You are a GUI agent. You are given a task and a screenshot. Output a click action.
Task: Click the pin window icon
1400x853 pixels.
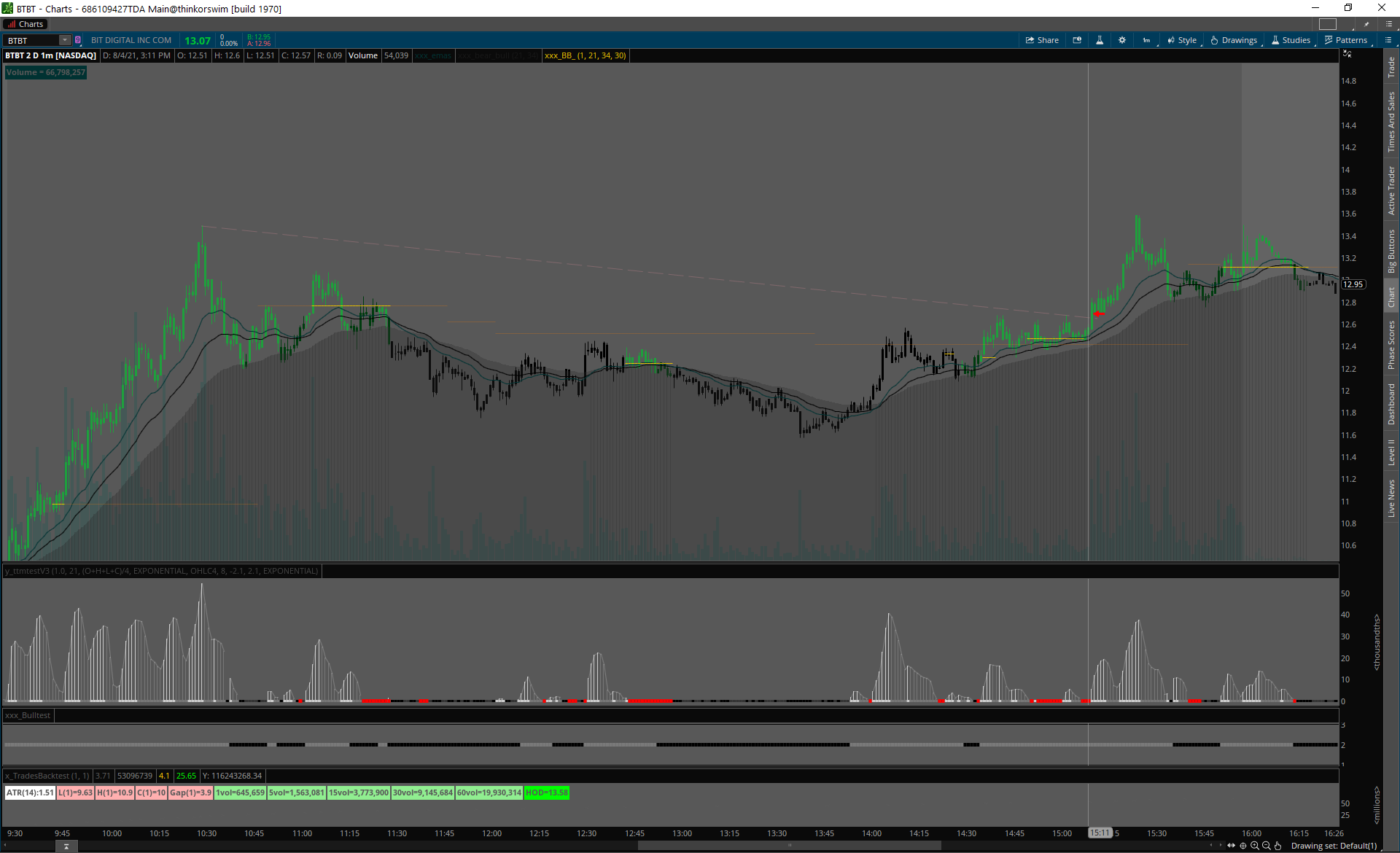point(1366,24)
